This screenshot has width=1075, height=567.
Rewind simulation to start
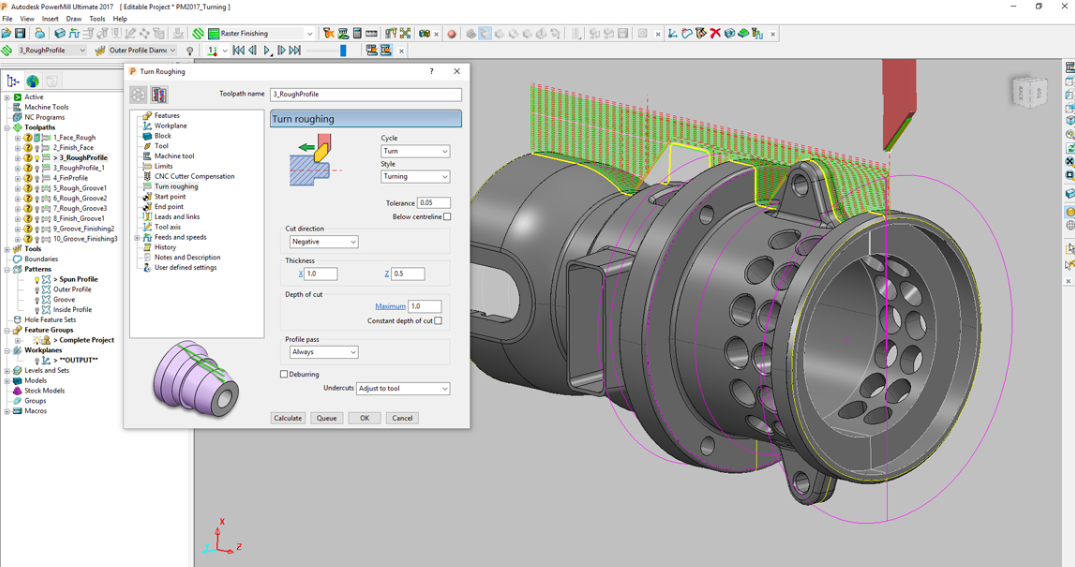point(238,50)
